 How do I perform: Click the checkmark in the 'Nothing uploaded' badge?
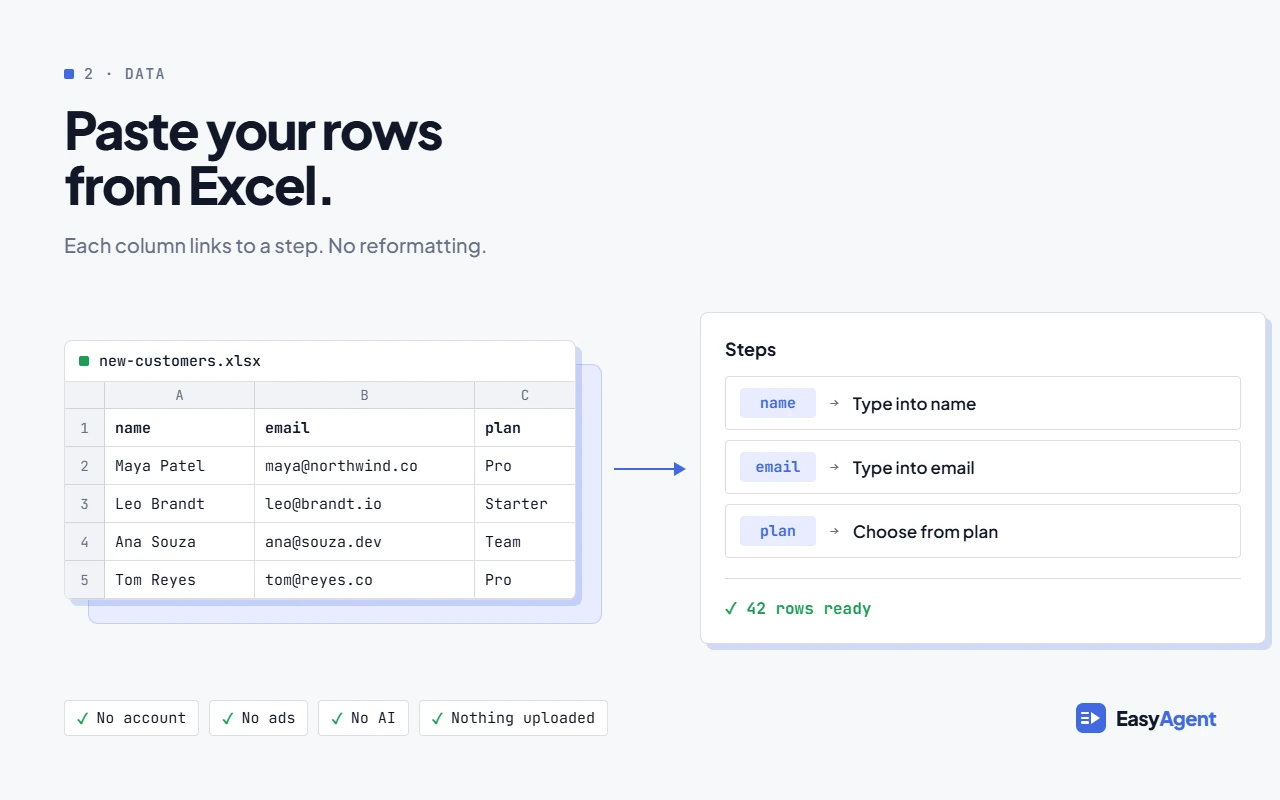pos(437,718)
